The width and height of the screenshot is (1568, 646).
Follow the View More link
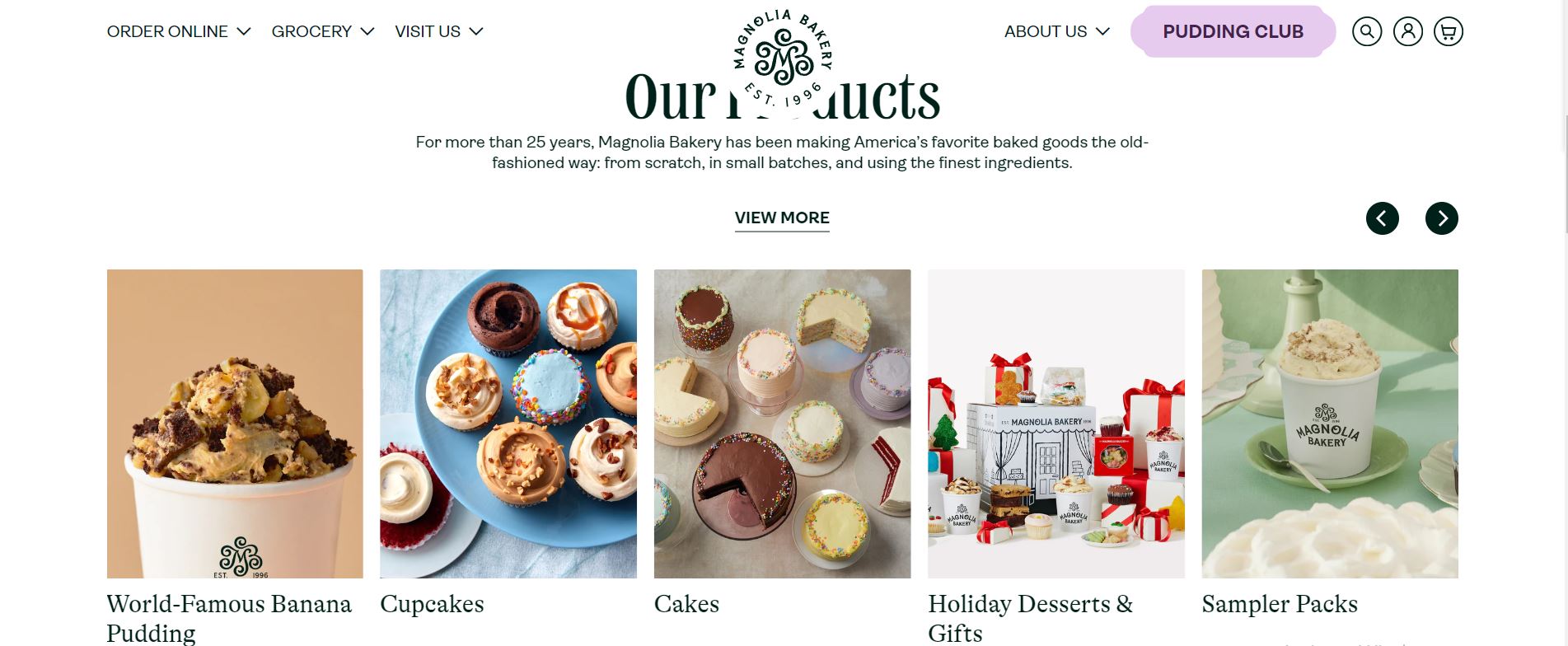pyautogui.click(x=782, y=218)
